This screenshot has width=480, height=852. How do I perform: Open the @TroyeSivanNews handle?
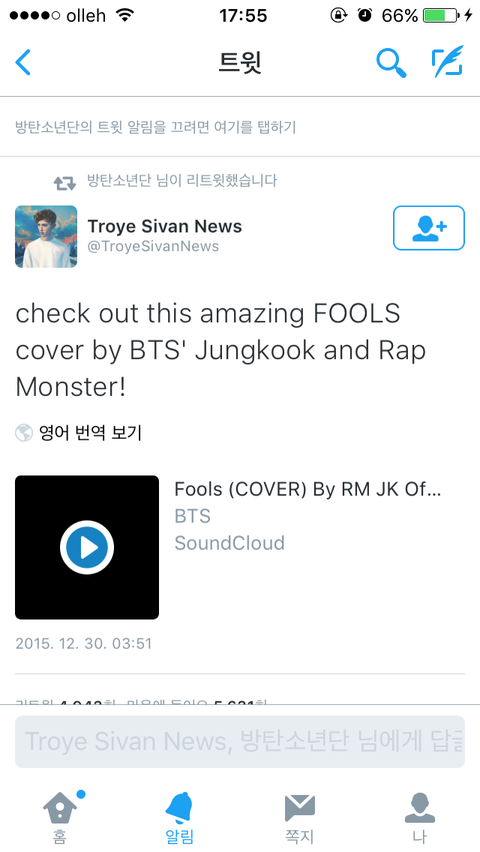click(153, 246)
